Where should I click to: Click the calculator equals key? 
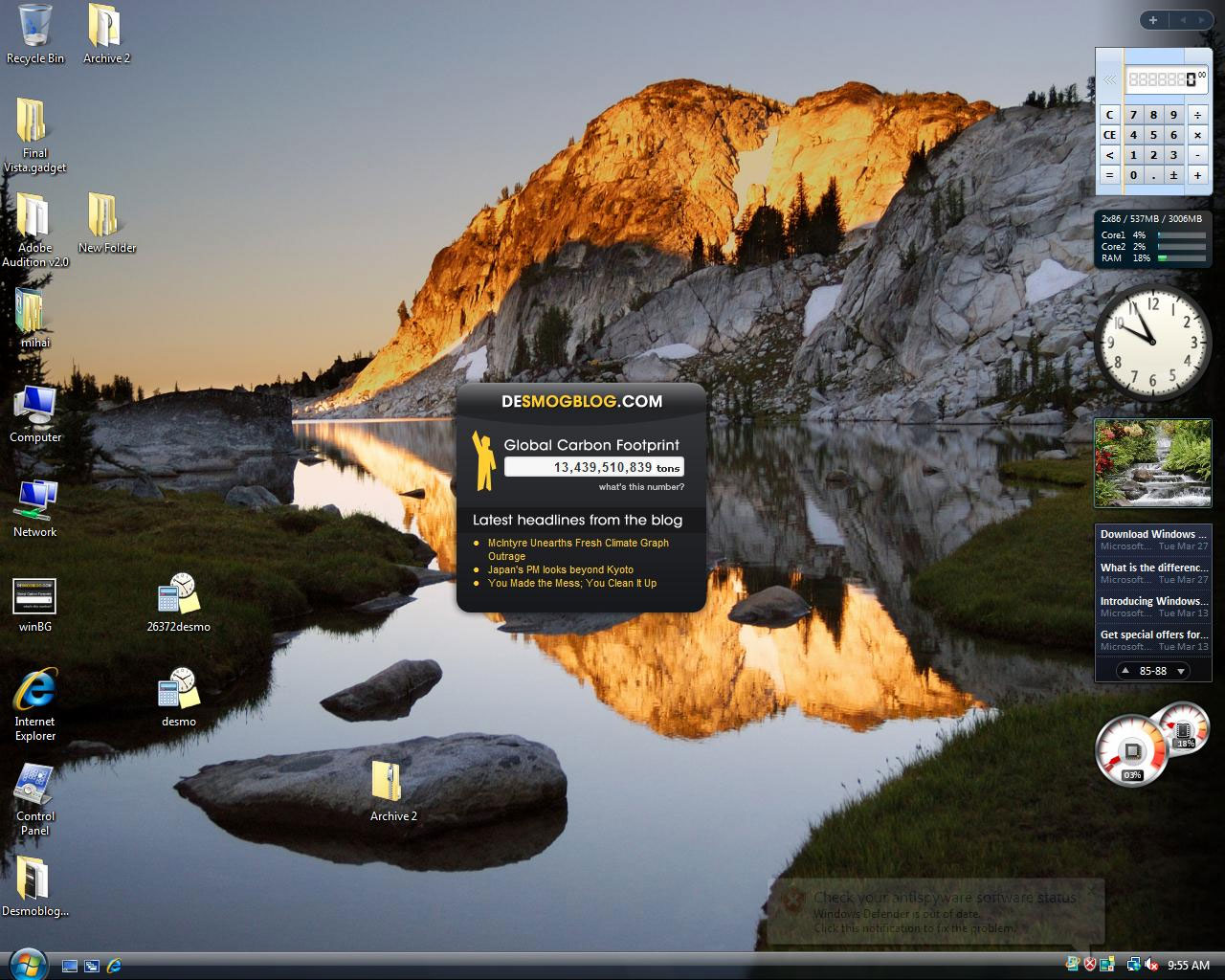pos(1109,175)
